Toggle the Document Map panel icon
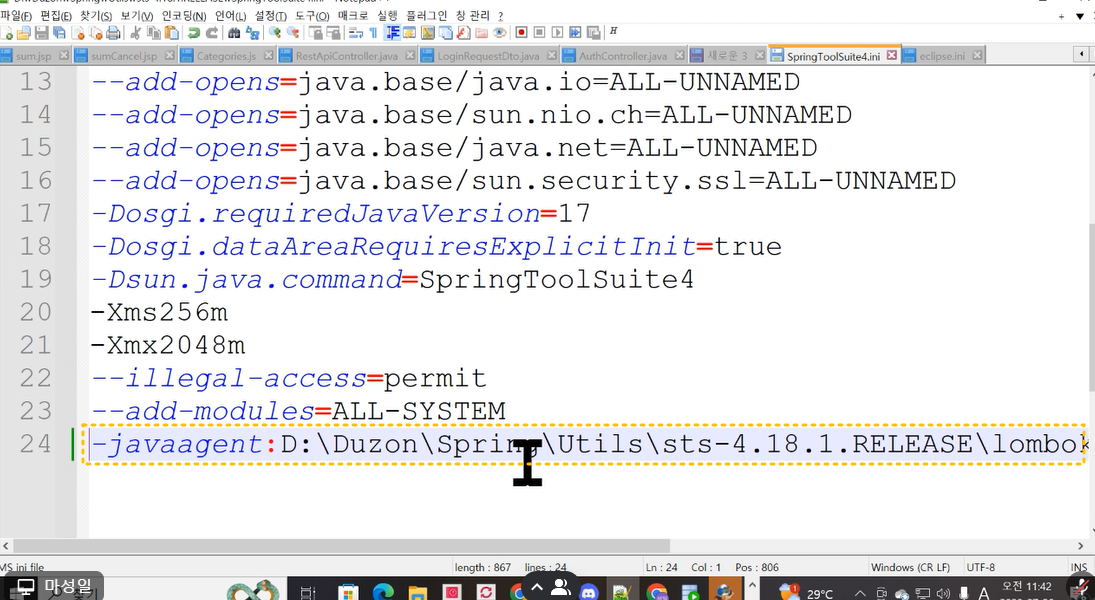 tap(427, 33)
